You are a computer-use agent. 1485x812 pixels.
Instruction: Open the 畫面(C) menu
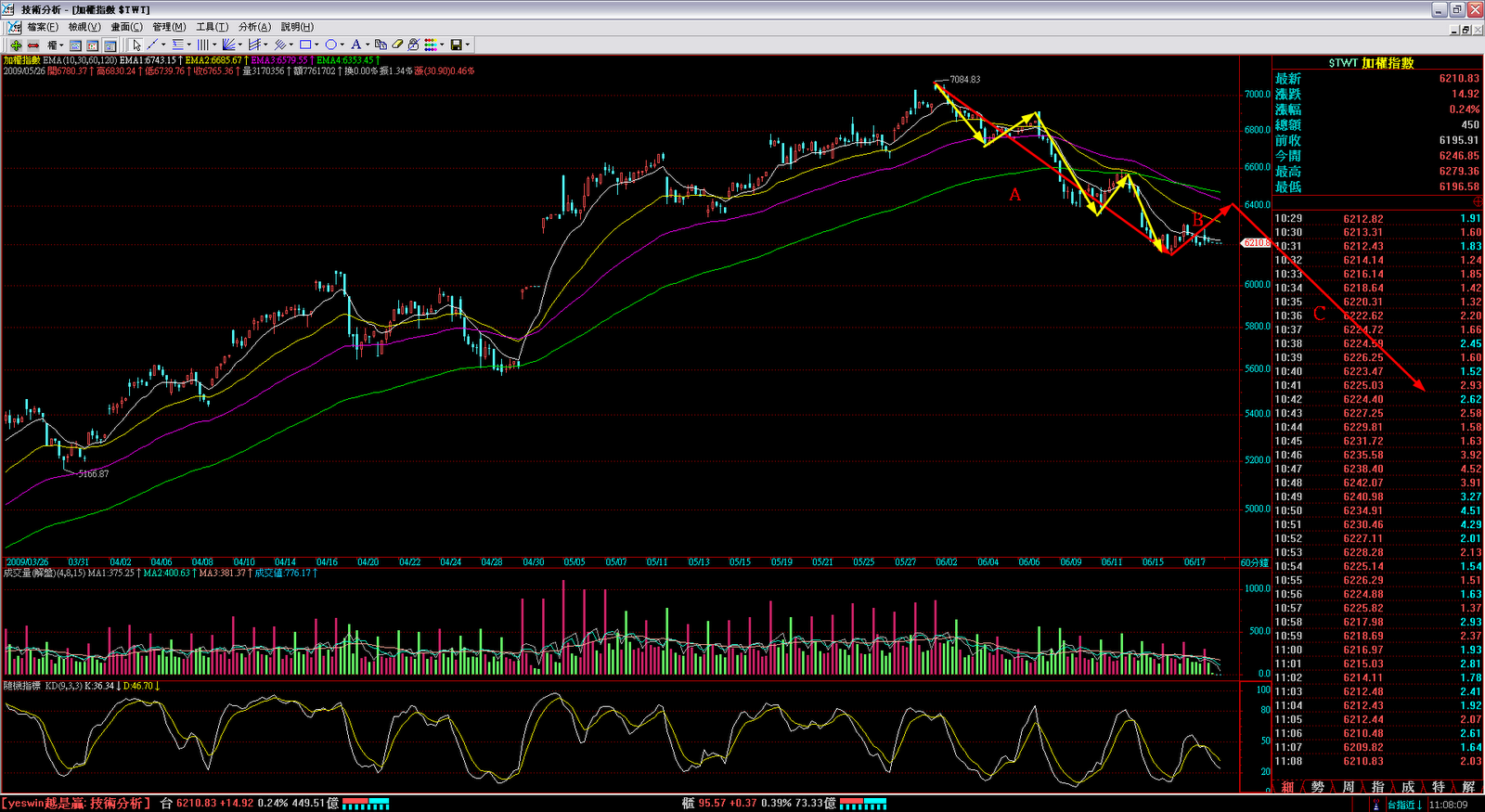pyautogui.click(x=126, y=27)
